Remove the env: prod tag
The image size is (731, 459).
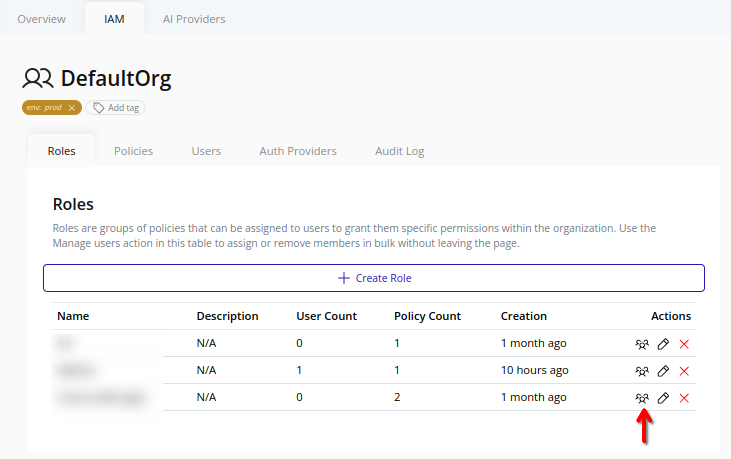72,108
